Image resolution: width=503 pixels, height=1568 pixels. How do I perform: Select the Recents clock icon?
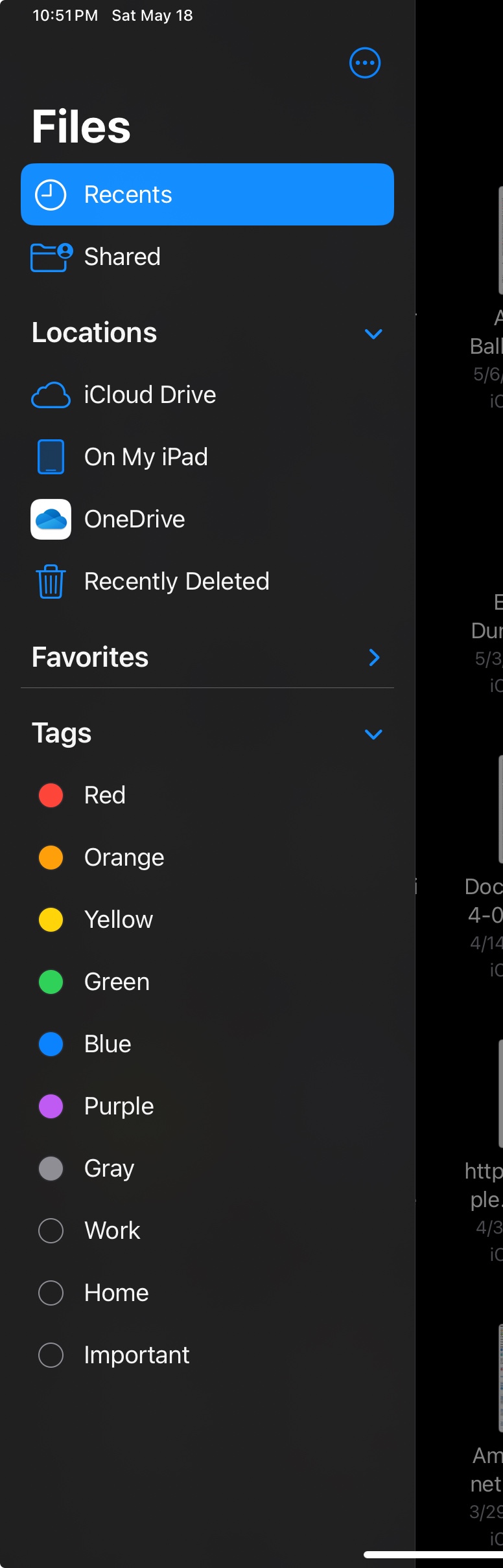coord(49,194)
